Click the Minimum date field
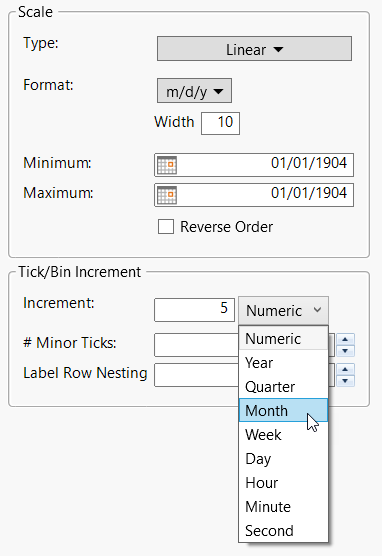 [x=254, y=165]
